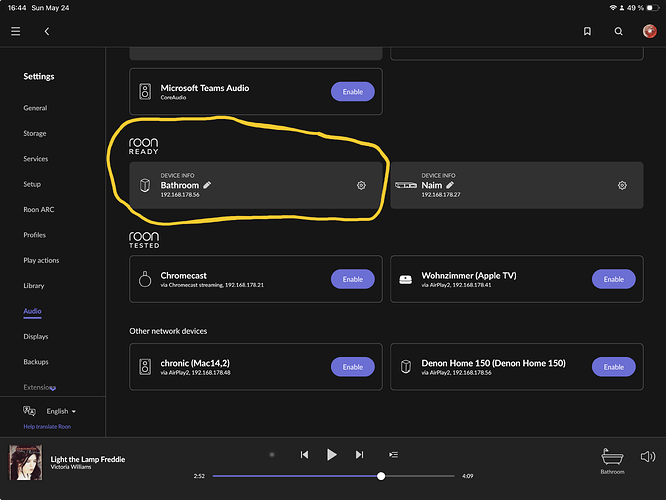Screen dimensions: 666x500
Task: Open the volume speaker control
Action: pos(648,457)
